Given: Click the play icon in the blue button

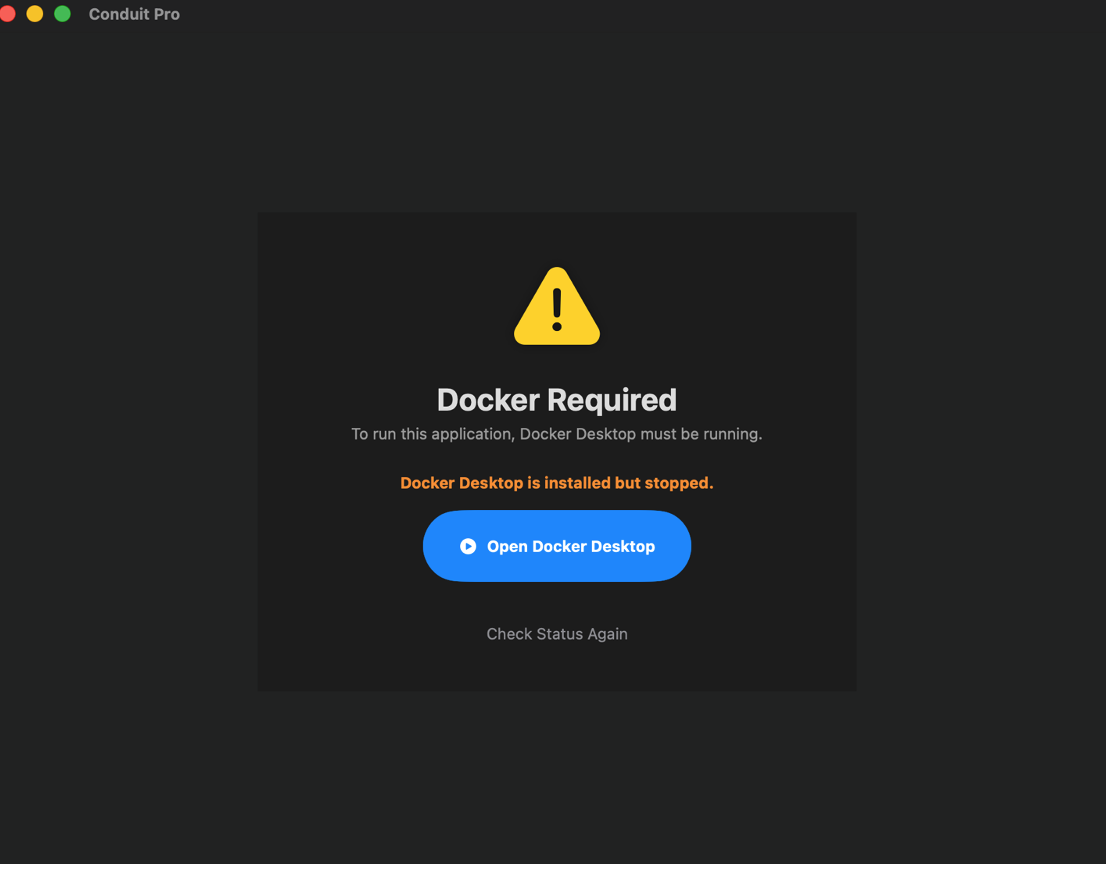Looking at the screenshot, I should [x=468, y=546].
